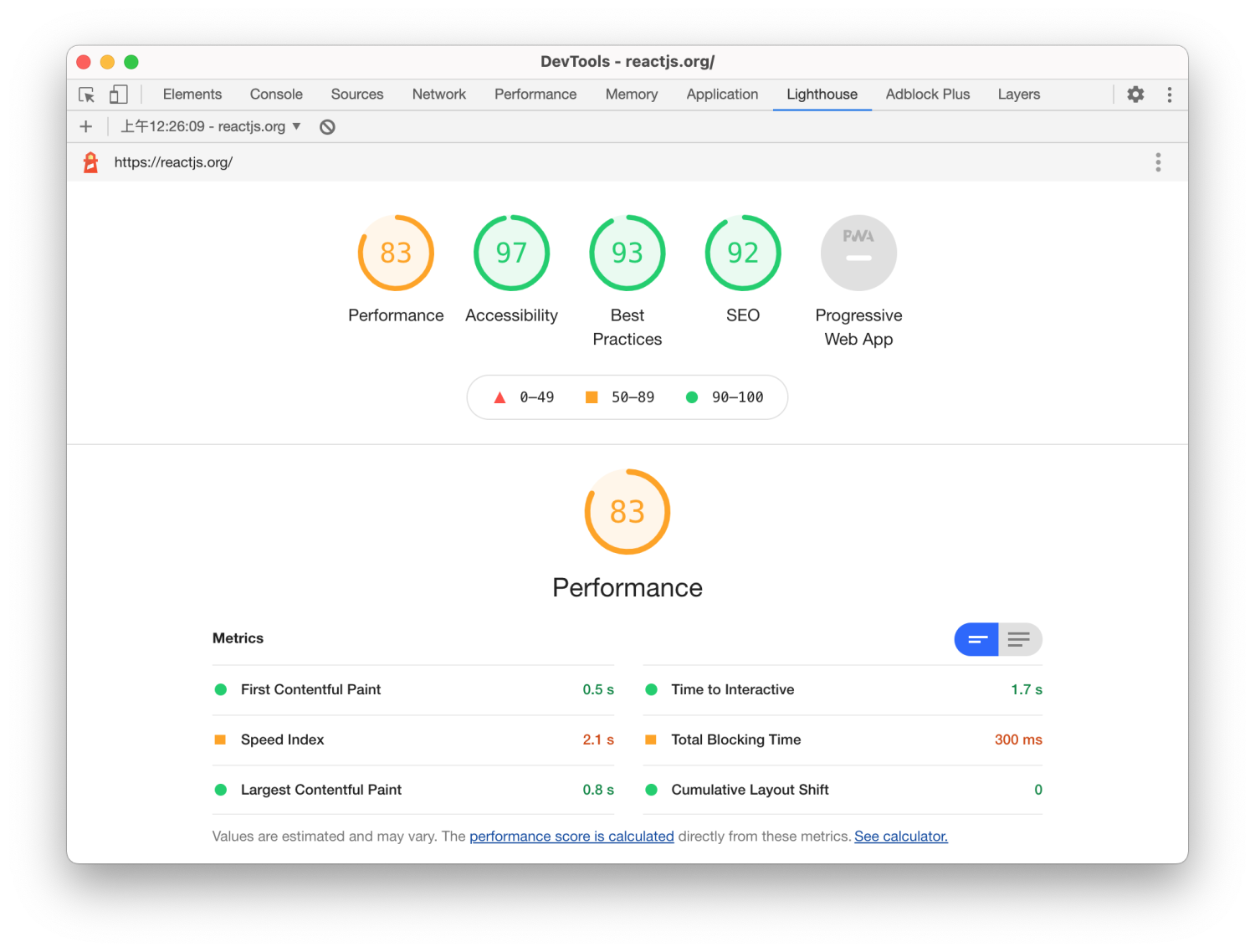Open DevTools settings gear
The width and height of the screenshot is (1255, 952).
(x=1135, y=95)
